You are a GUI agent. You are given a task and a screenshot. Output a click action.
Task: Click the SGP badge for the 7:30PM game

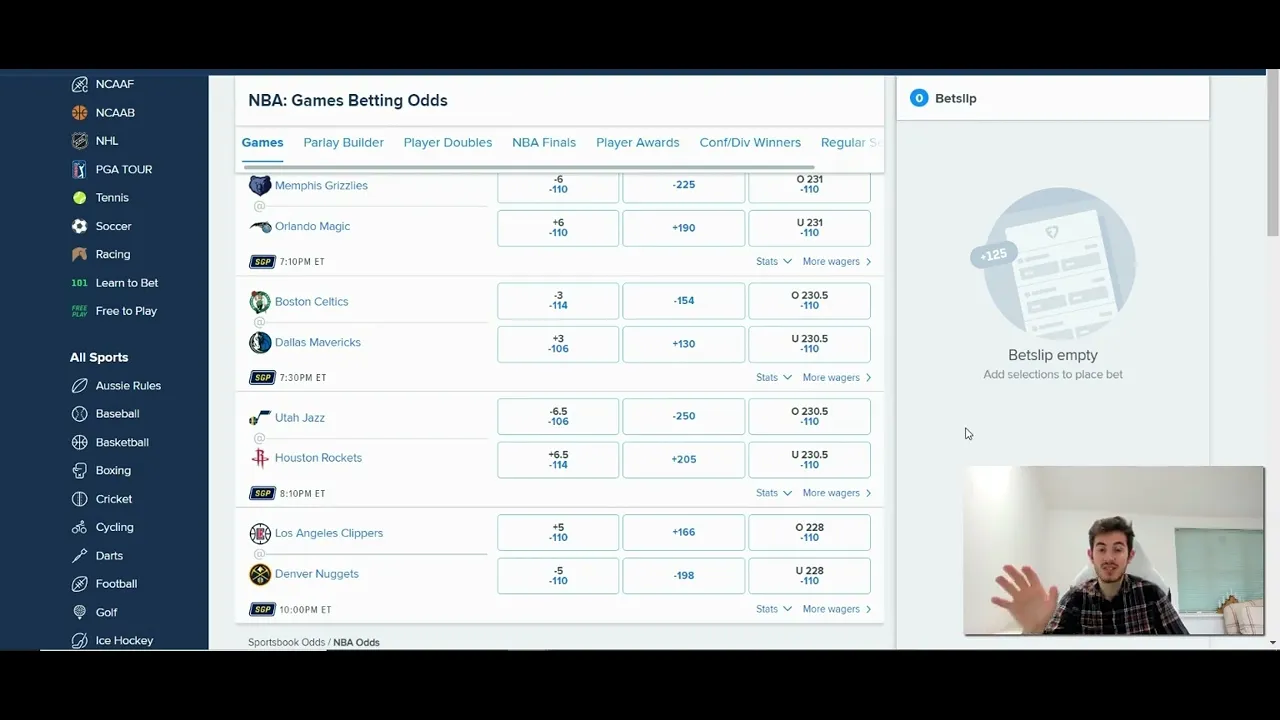click(262, 377)
